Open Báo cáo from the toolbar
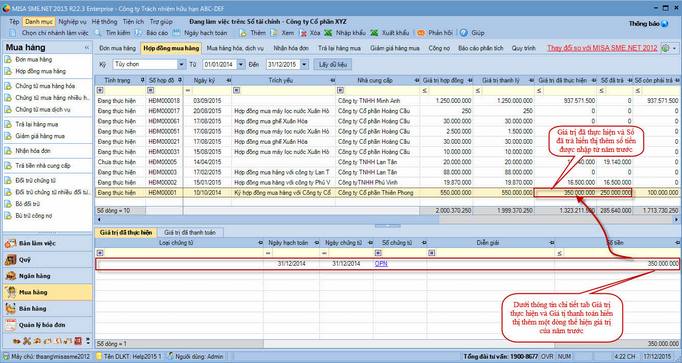 (151, 33)
